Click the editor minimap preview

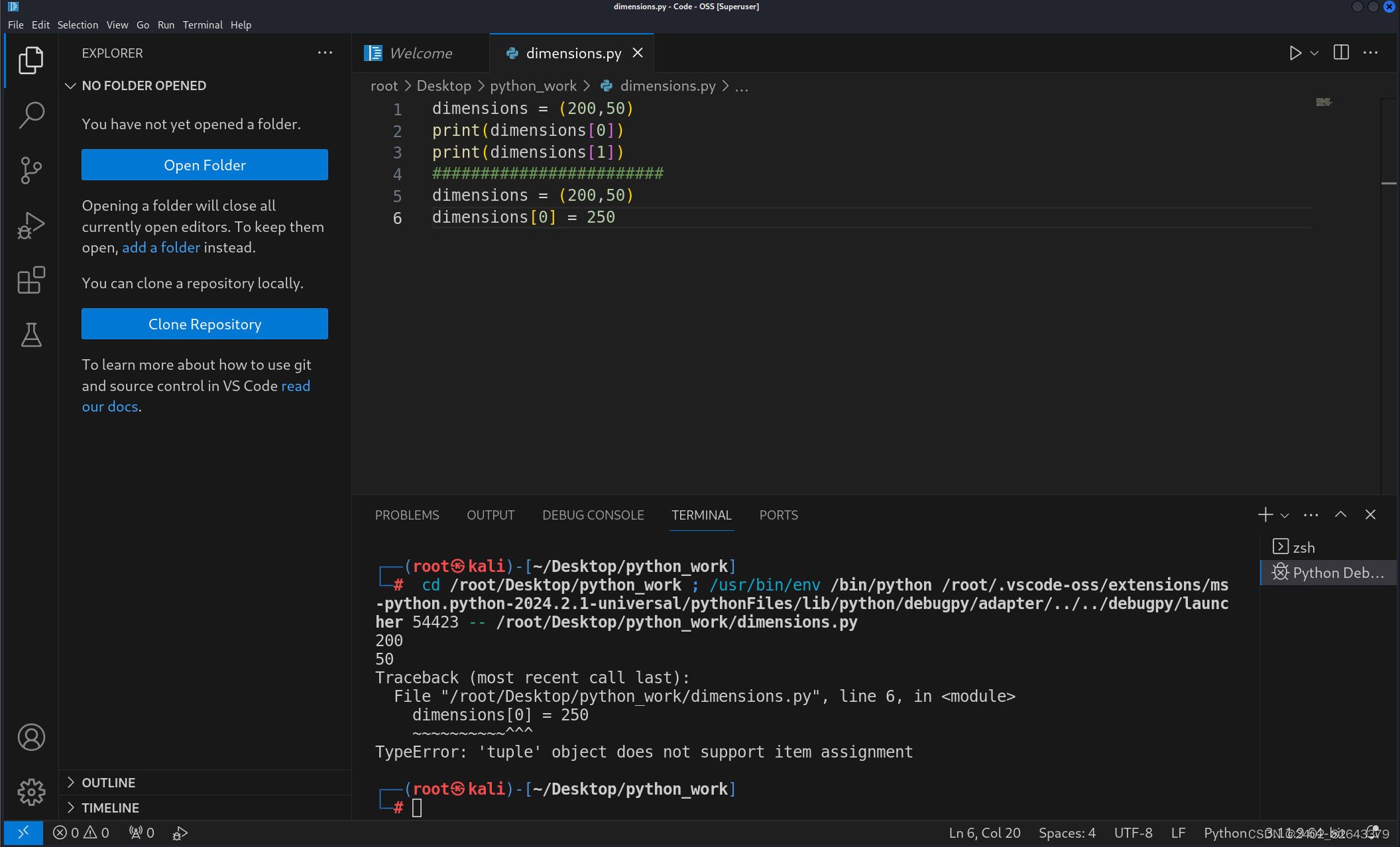coord(1324,102)
